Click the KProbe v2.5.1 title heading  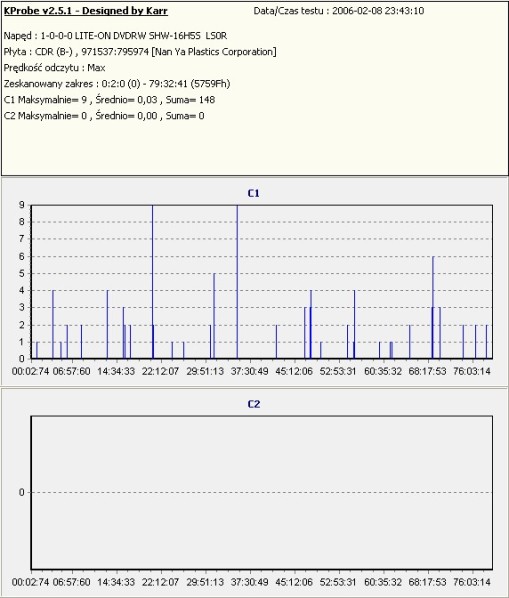click(x=85, y=11)
